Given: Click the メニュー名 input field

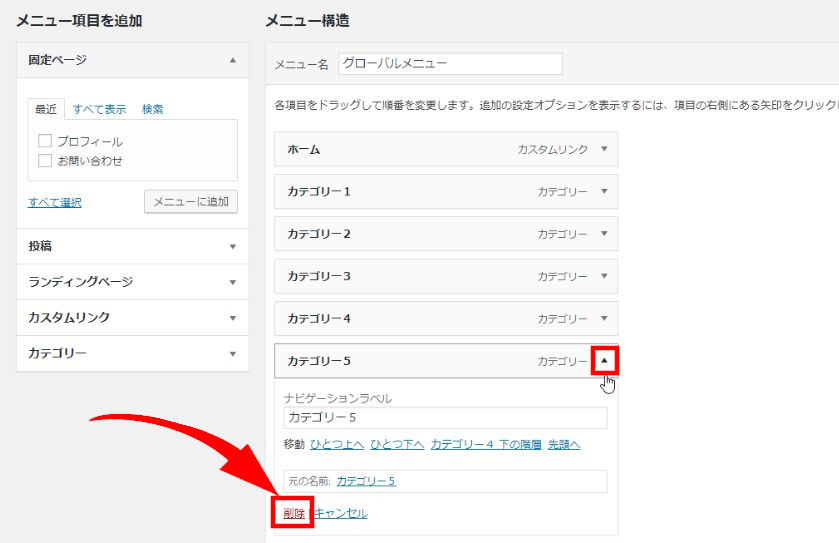Looking at the screenshot, I should tap(450, 63).
